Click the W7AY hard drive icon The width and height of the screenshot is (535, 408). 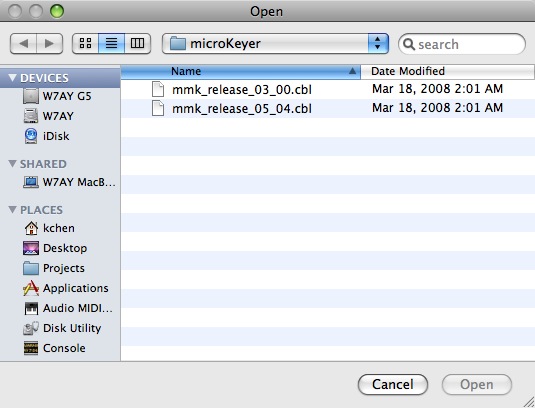31,116
